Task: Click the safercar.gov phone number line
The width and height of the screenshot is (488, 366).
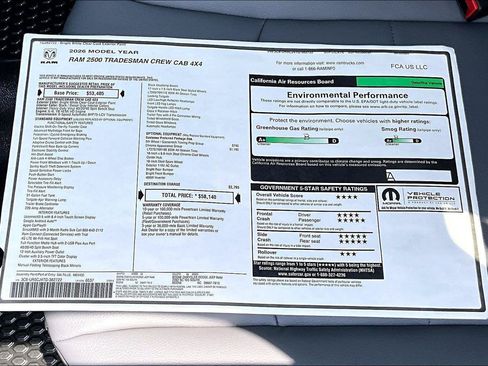Action: tap(312, 275)
